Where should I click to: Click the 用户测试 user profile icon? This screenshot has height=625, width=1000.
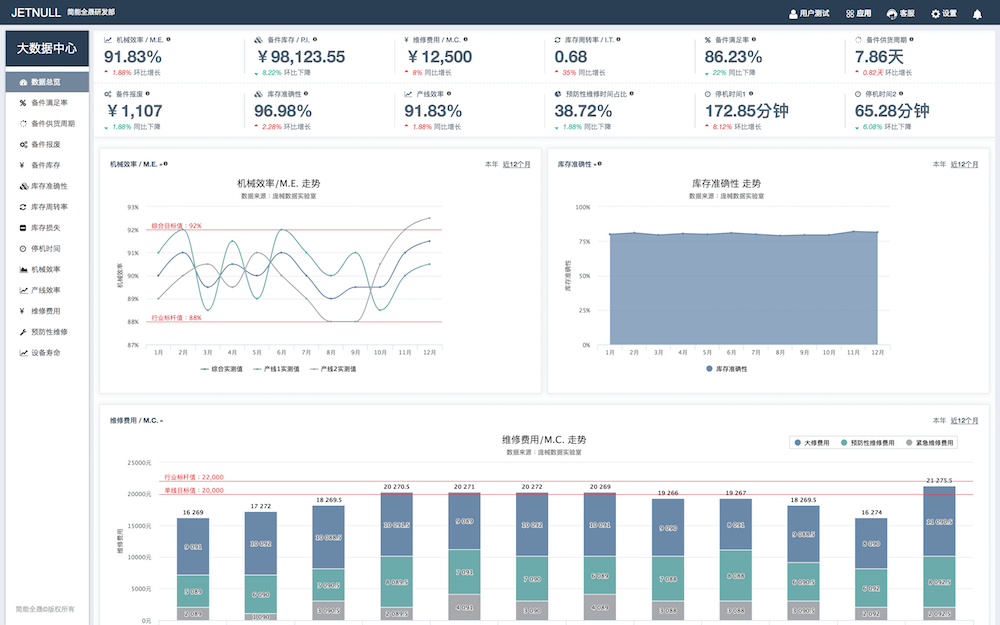click(x=794, y=14)
